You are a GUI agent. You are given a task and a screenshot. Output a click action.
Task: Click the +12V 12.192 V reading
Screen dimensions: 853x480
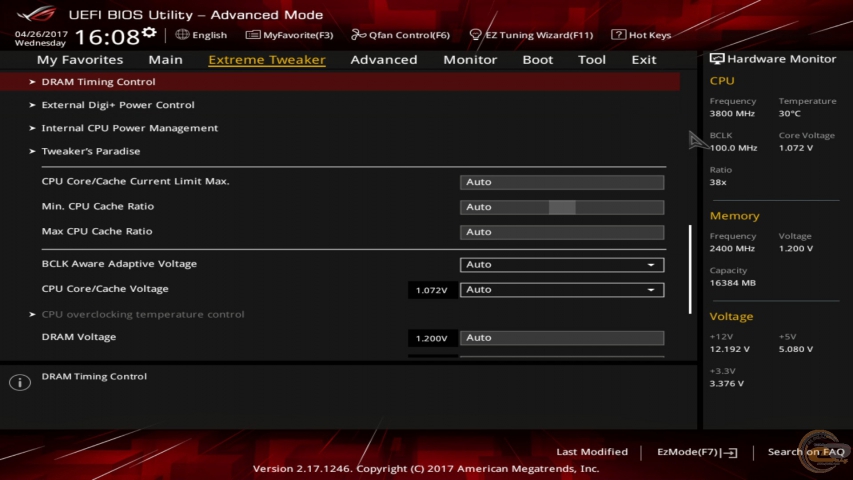(x=730, y=349)
